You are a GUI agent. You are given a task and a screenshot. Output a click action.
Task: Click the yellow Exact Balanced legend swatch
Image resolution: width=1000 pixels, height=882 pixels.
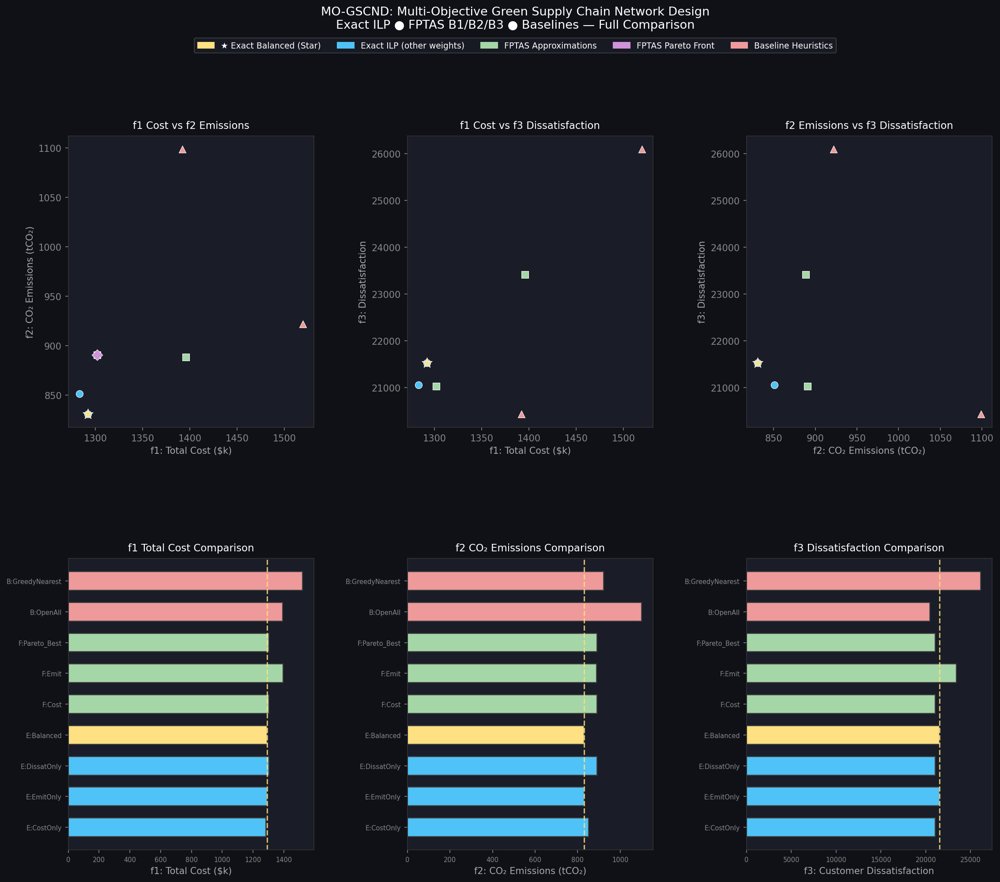(x=206, y=45)
